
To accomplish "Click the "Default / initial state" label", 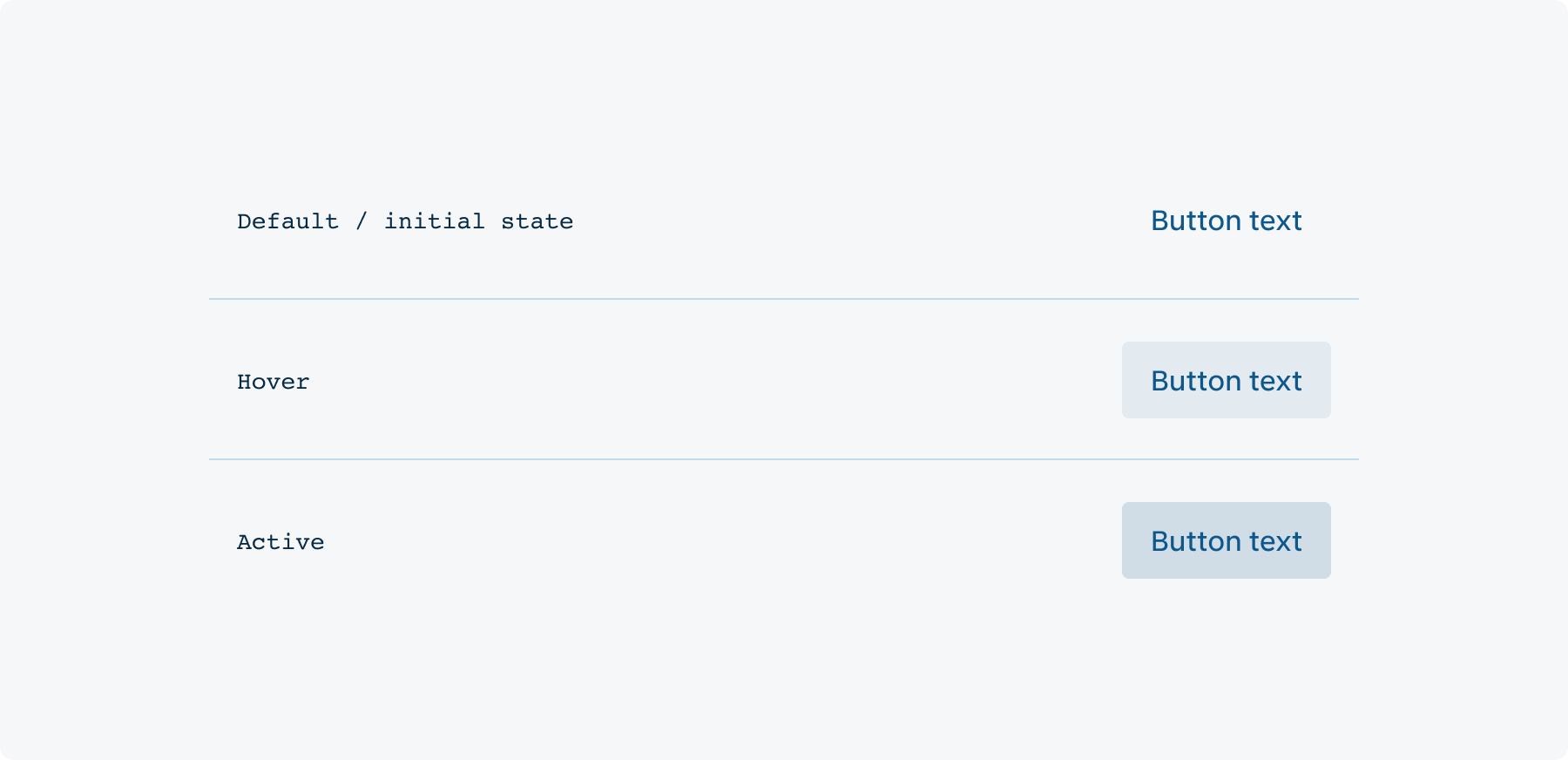I will 405,221.
